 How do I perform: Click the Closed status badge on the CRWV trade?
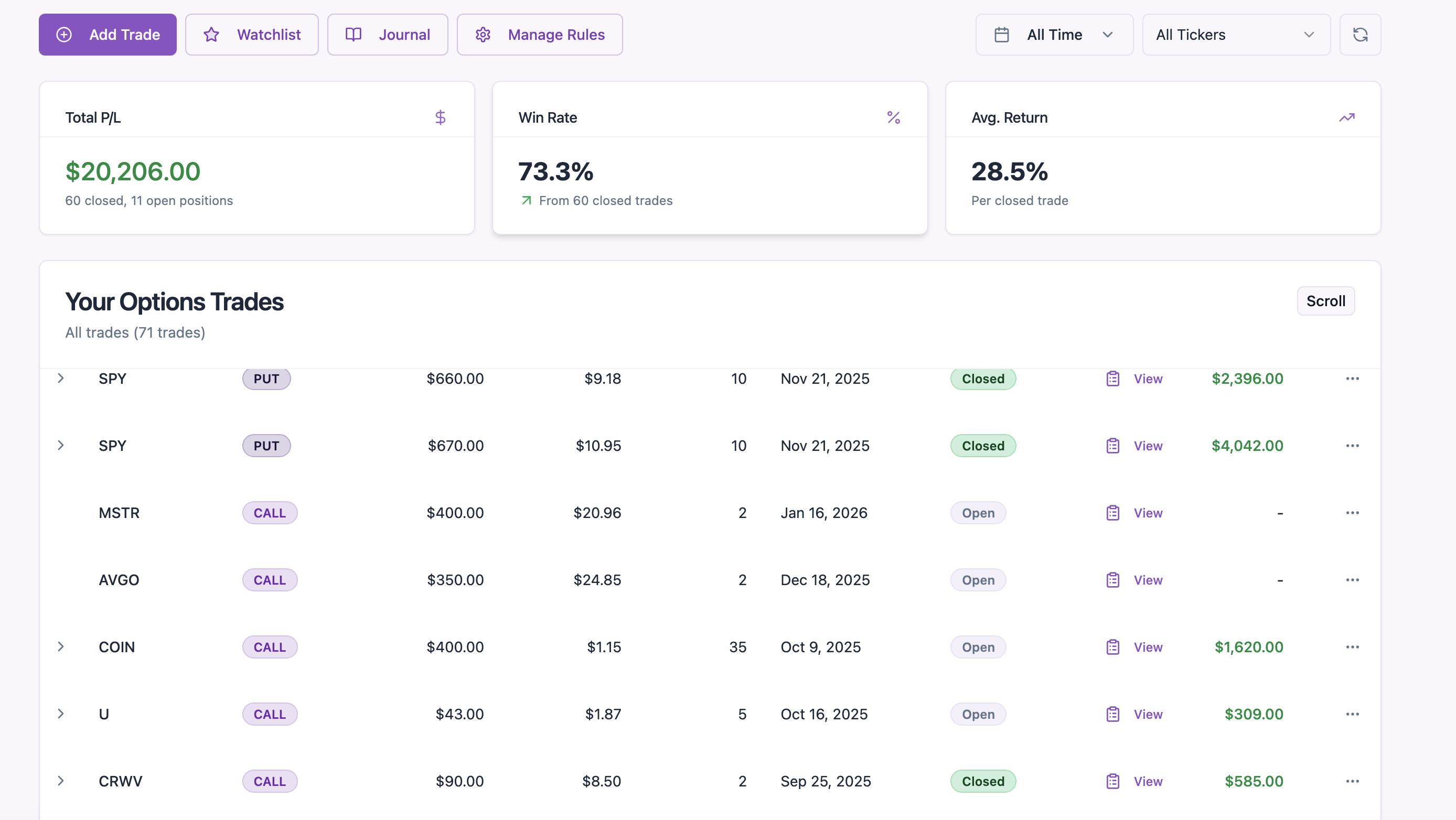click(982, 781)
